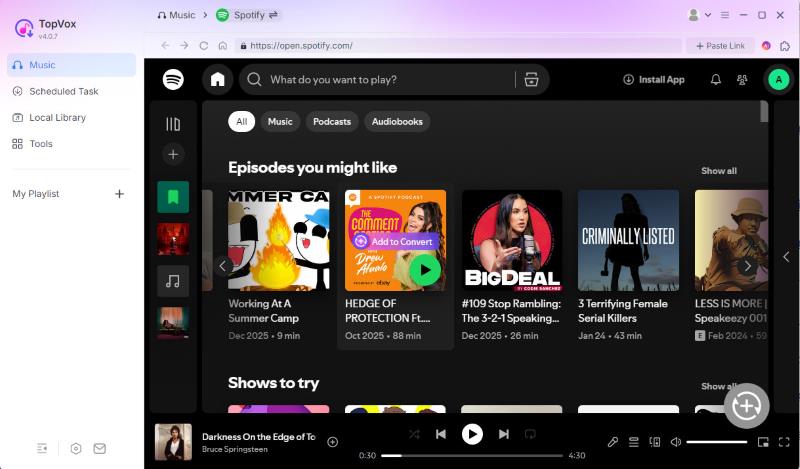Skip to next track
Viewport: 800px width, 469px height.
[504, 434]
